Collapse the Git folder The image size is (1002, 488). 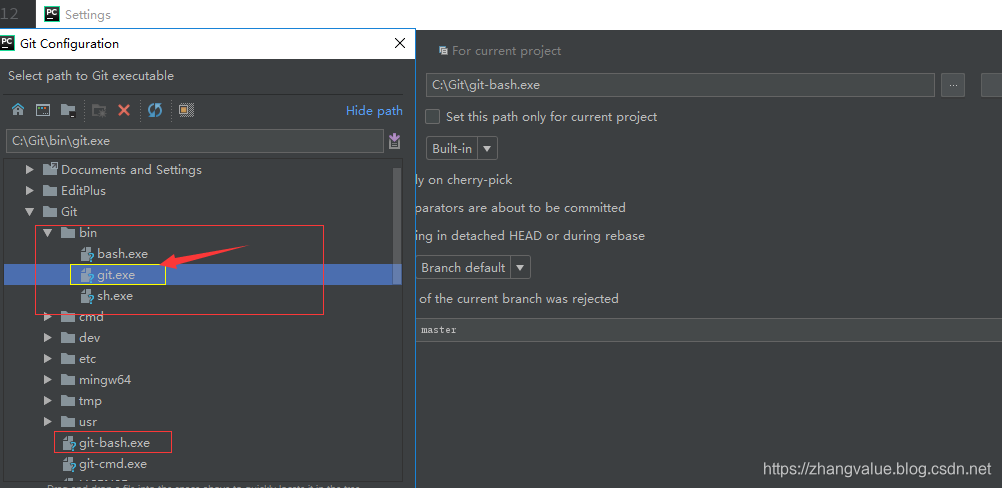coord(29,211)
